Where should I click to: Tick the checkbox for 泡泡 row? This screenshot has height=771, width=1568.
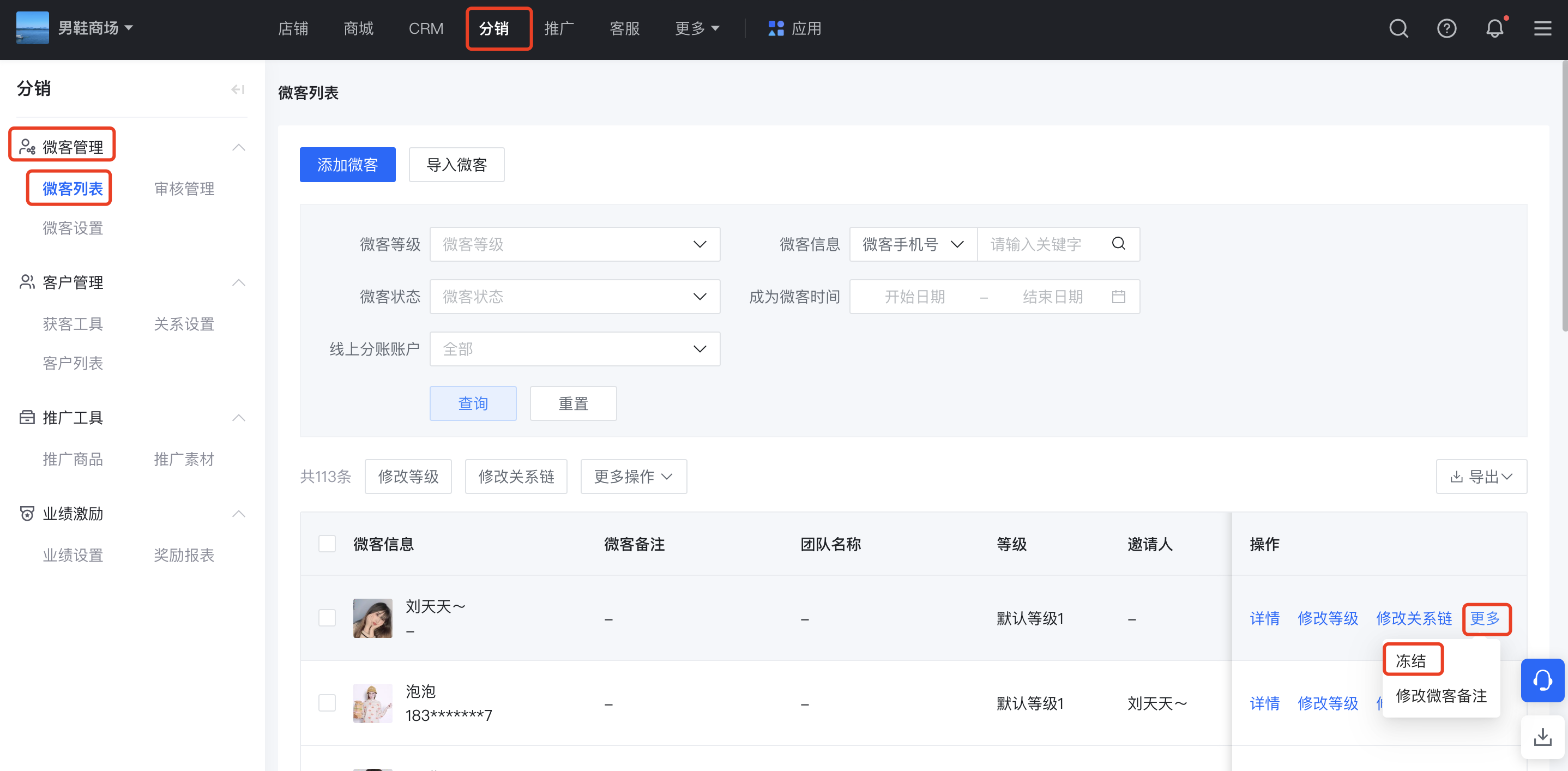click(327, 703)
